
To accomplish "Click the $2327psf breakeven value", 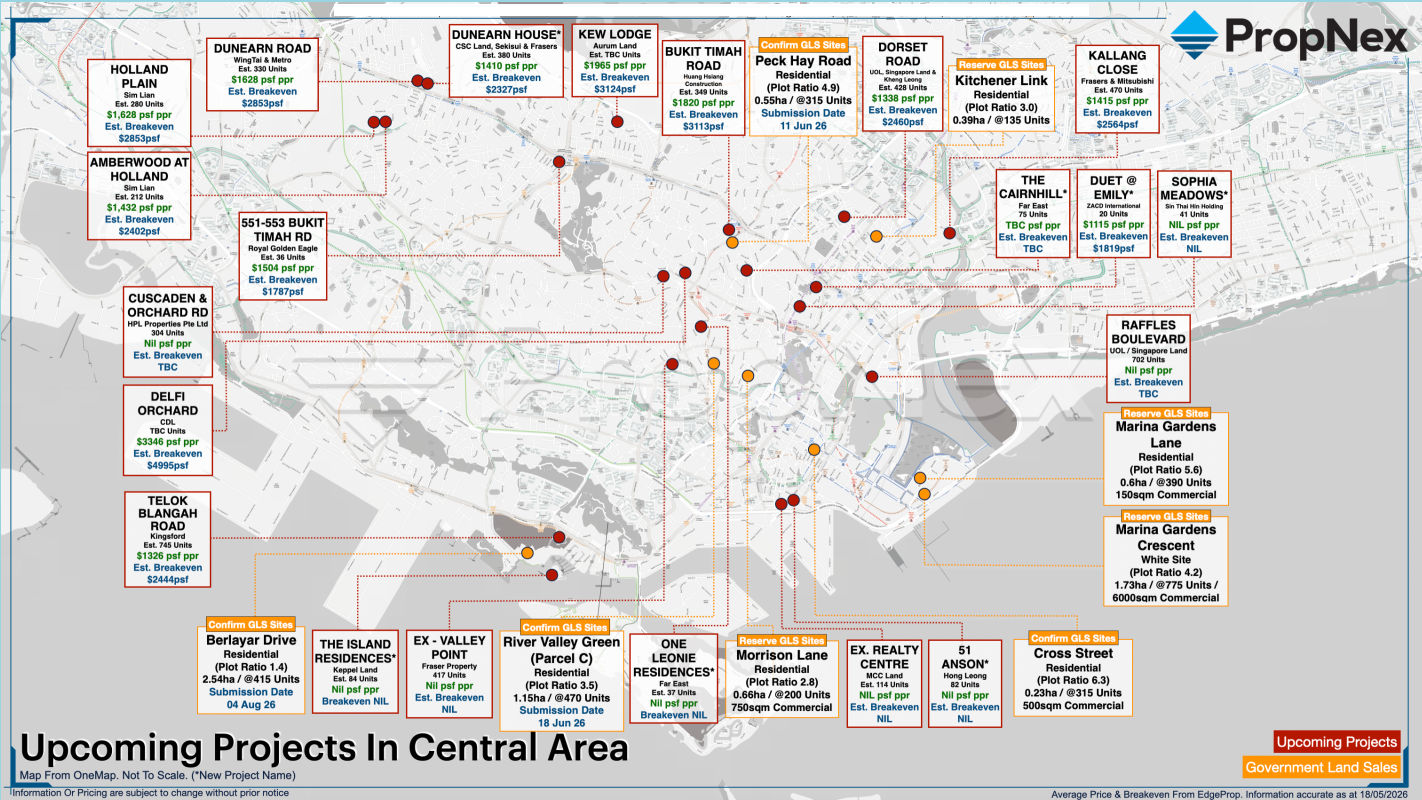I will pyautogui.click(x=505, y=90).
